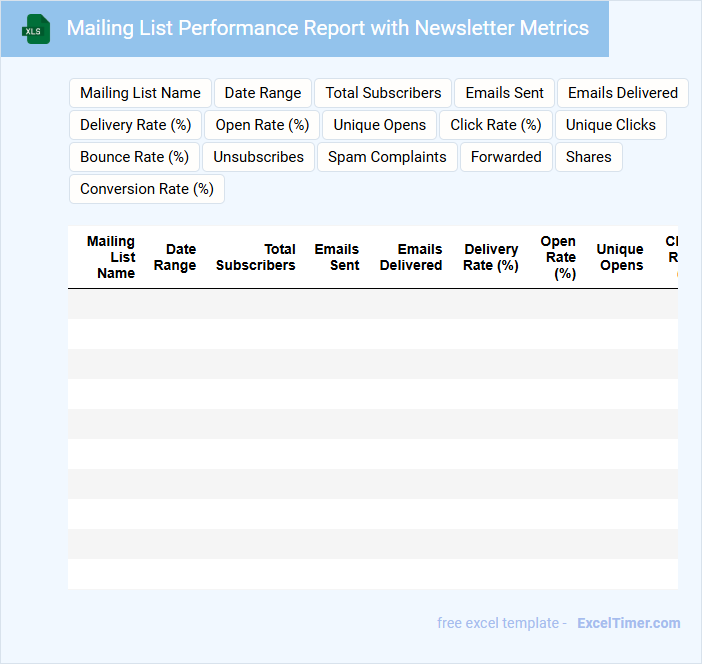Click the Spam Complaints tag
The width and height of the screenshot is (702, 664).
coord(387,157)
